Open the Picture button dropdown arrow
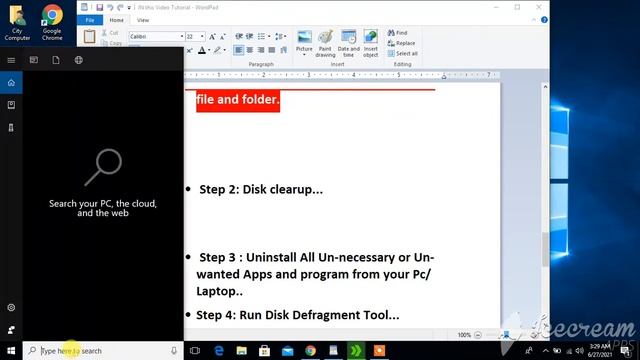The image size is (640, 360). coord(304,55)
